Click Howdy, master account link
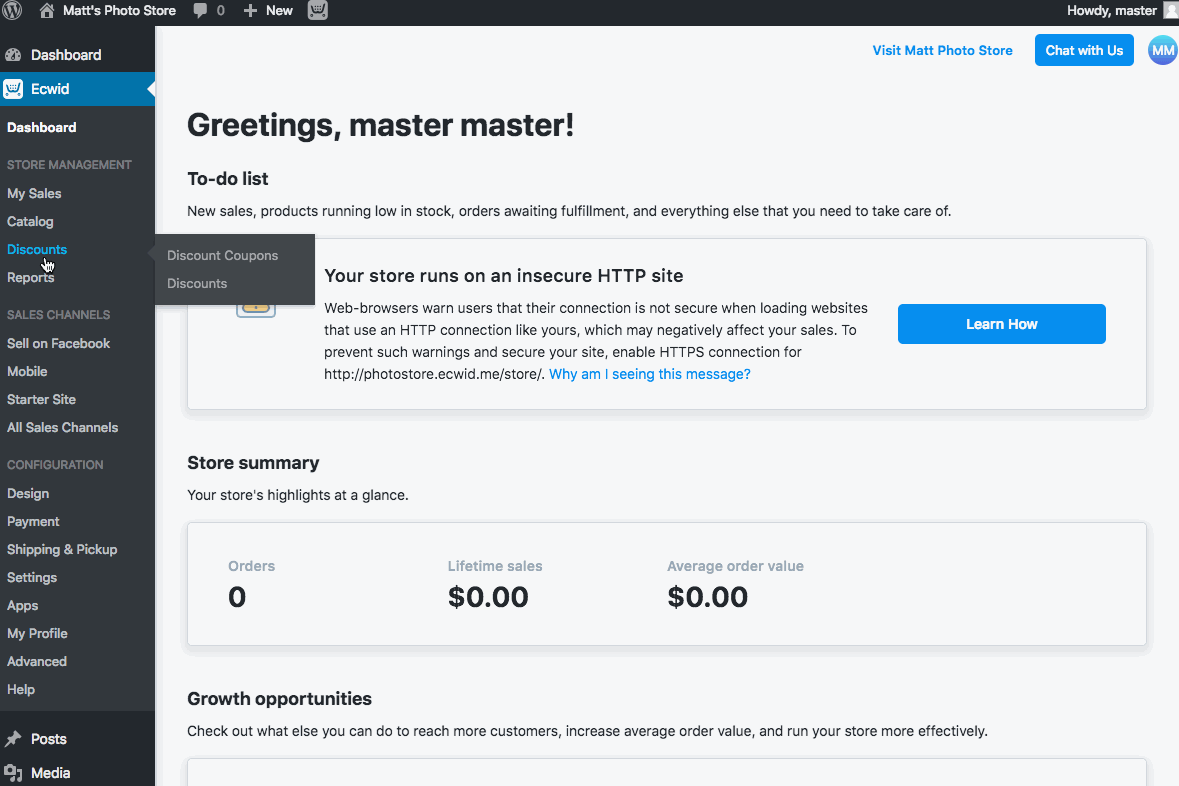 tap(1112, 11)
